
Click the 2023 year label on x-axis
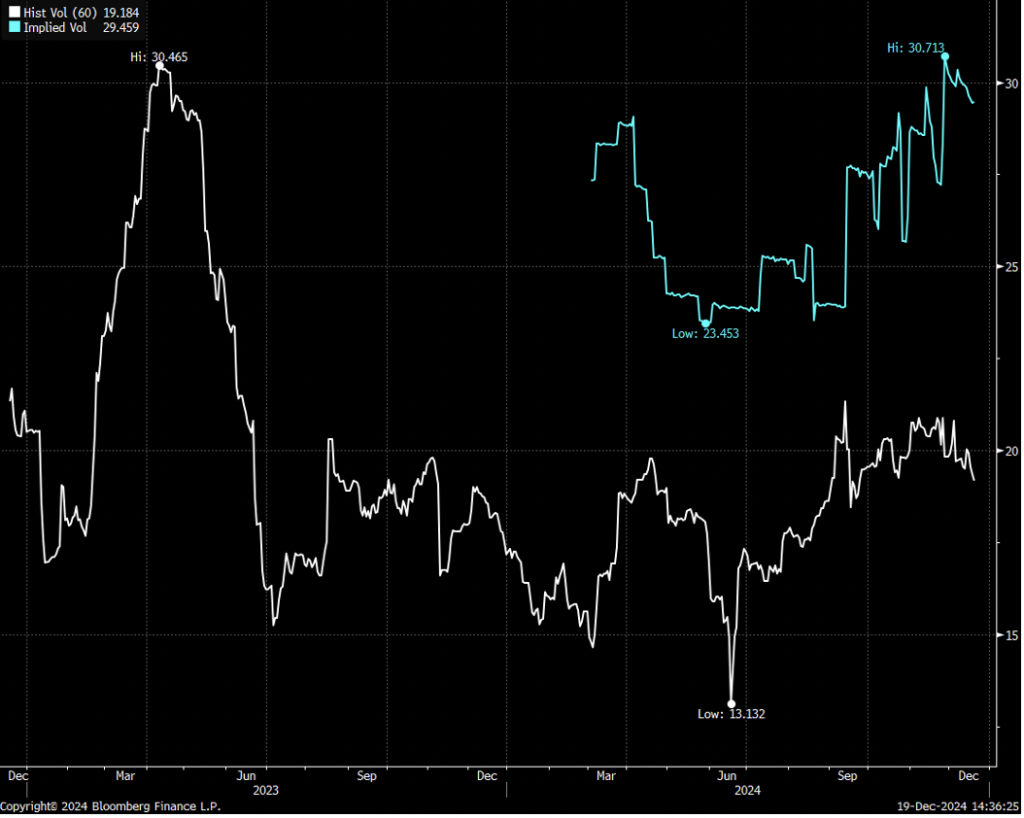click(x=266, y=791)
